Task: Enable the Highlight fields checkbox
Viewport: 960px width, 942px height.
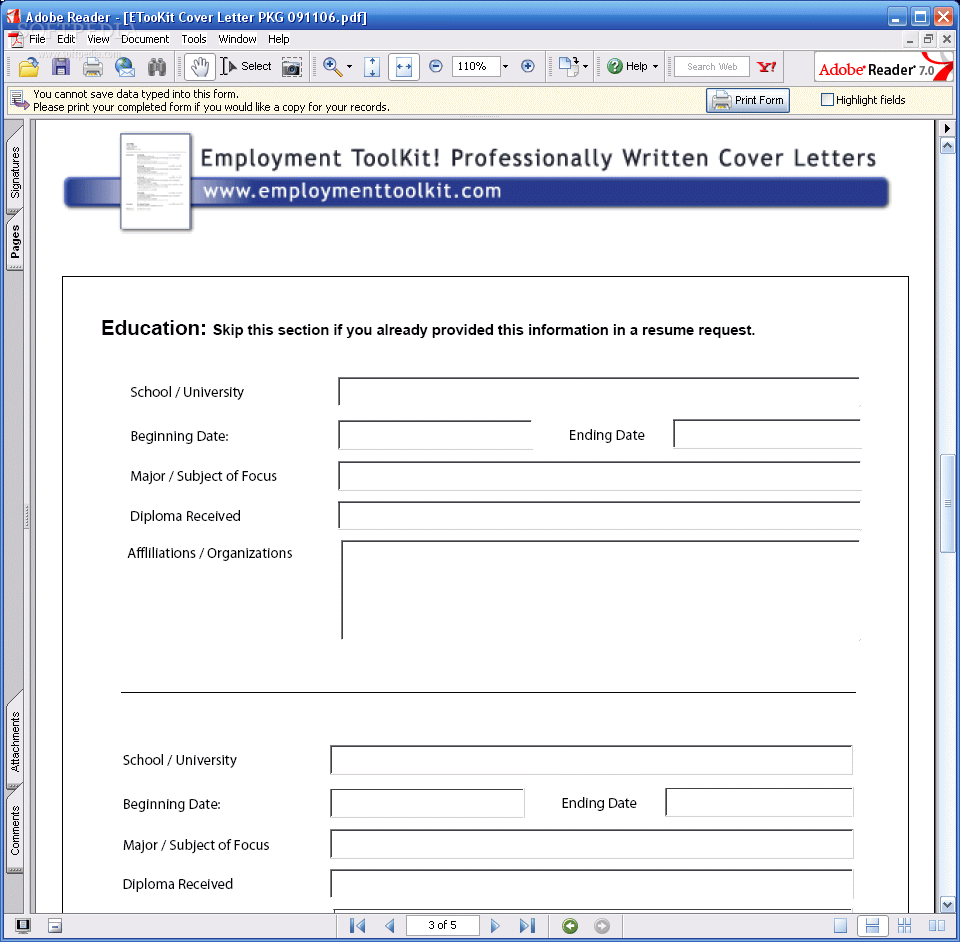Action: coord(827,99)
